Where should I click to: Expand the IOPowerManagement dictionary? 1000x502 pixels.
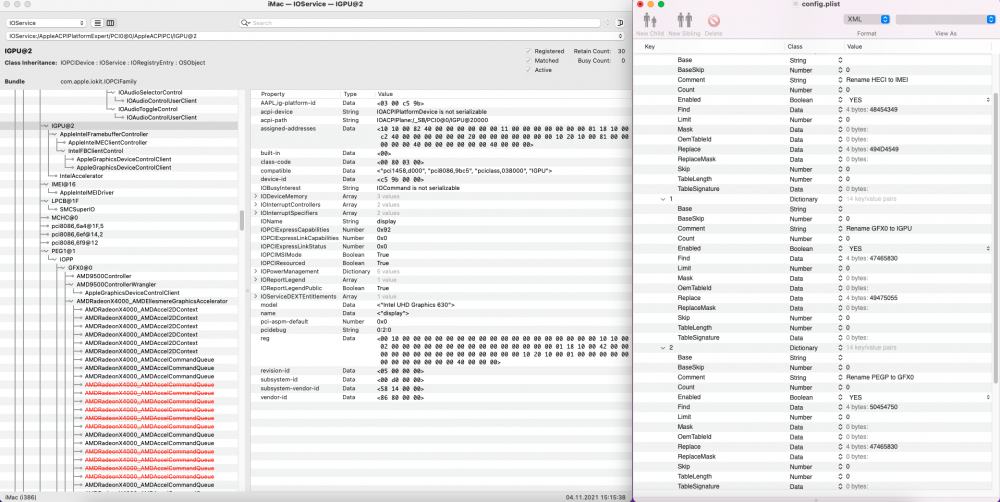tap(256, 272)
